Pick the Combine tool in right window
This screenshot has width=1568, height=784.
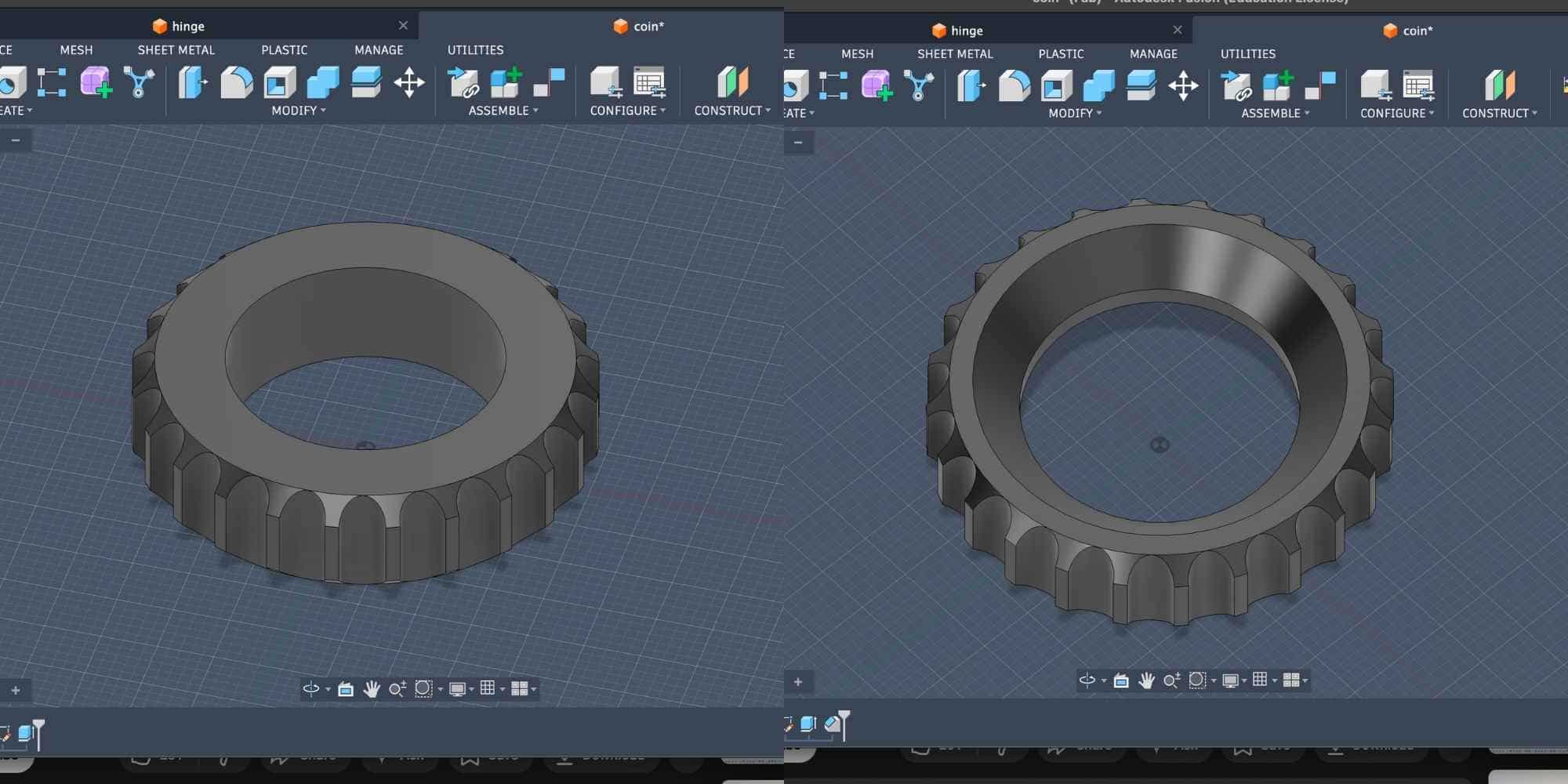coord(1099,85)
